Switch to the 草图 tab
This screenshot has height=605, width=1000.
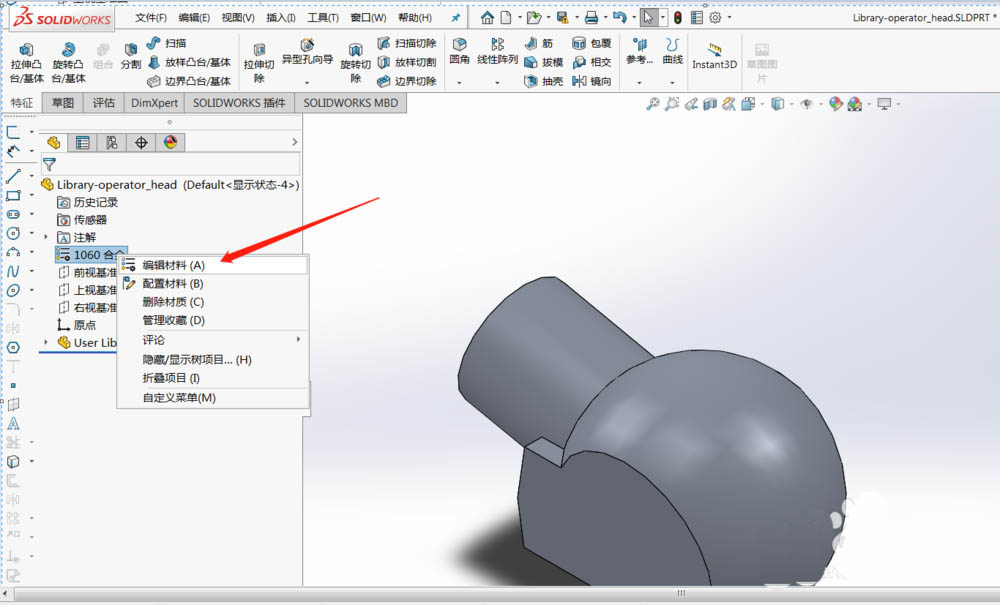(x=62, y=103)
